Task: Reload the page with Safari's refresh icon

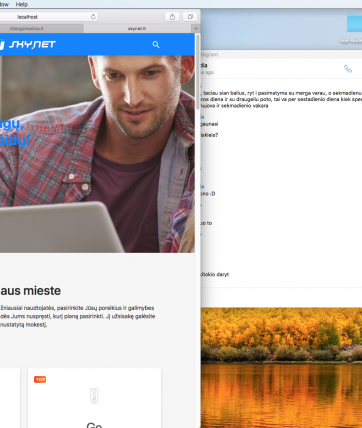Action: [93, 17]
